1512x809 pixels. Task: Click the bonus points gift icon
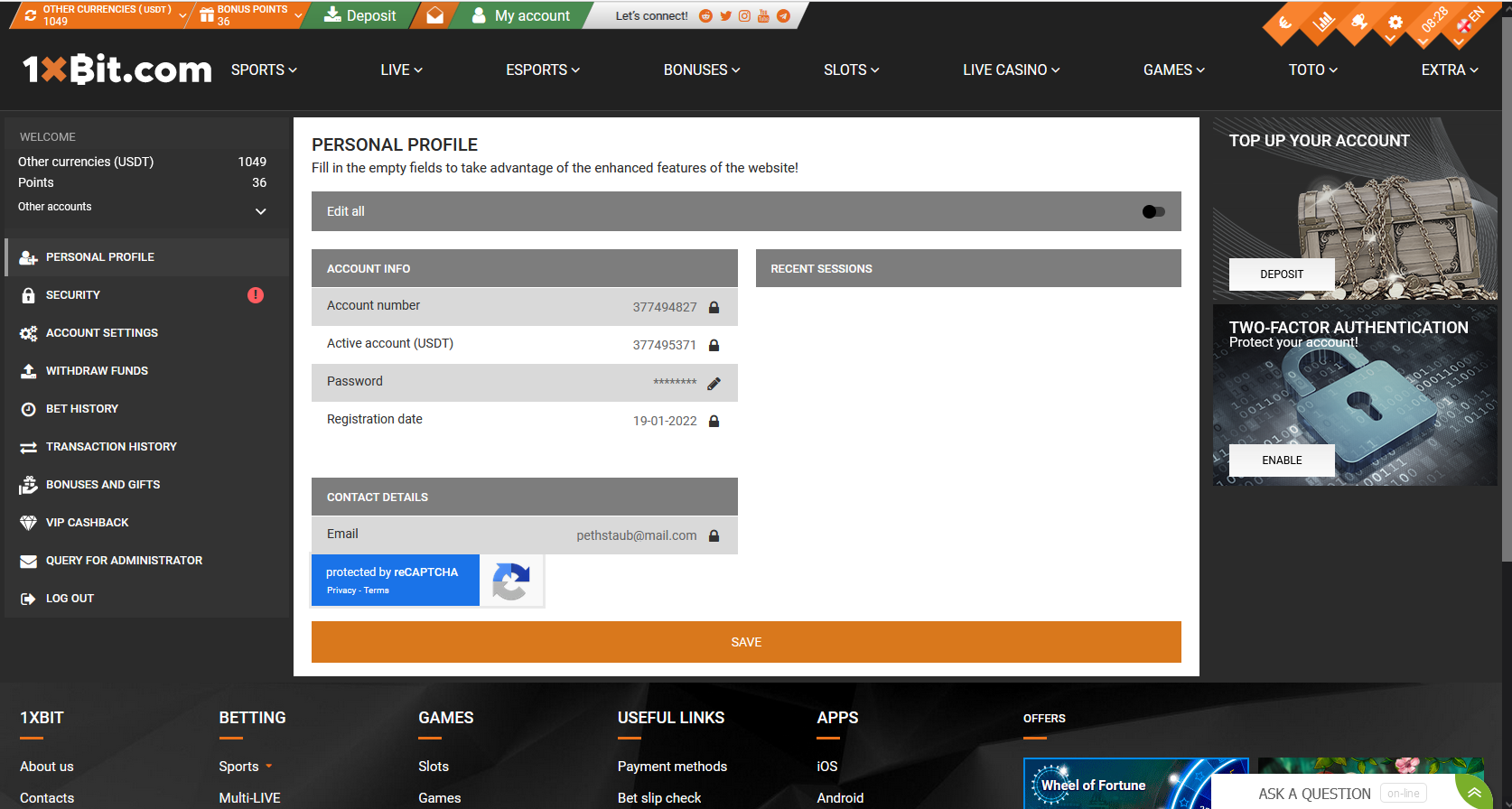(x=207, y=15)
